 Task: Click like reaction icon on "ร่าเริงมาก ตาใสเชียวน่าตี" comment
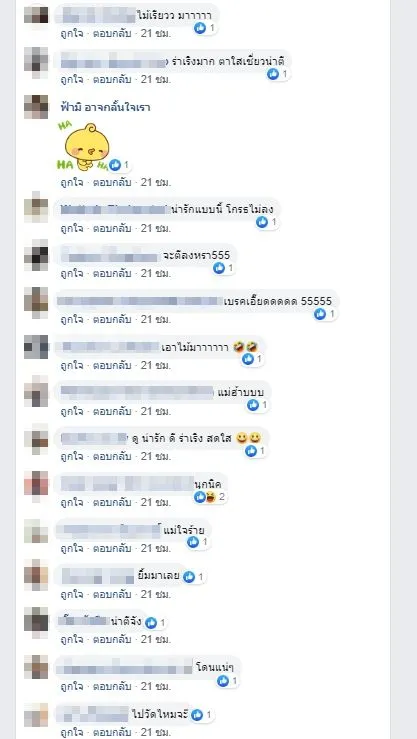coord(273,74)
